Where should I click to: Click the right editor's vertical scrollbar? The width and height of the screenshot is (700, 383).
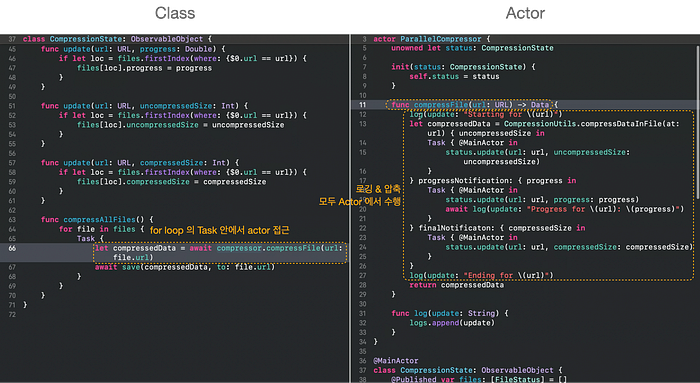pos(697,121)
